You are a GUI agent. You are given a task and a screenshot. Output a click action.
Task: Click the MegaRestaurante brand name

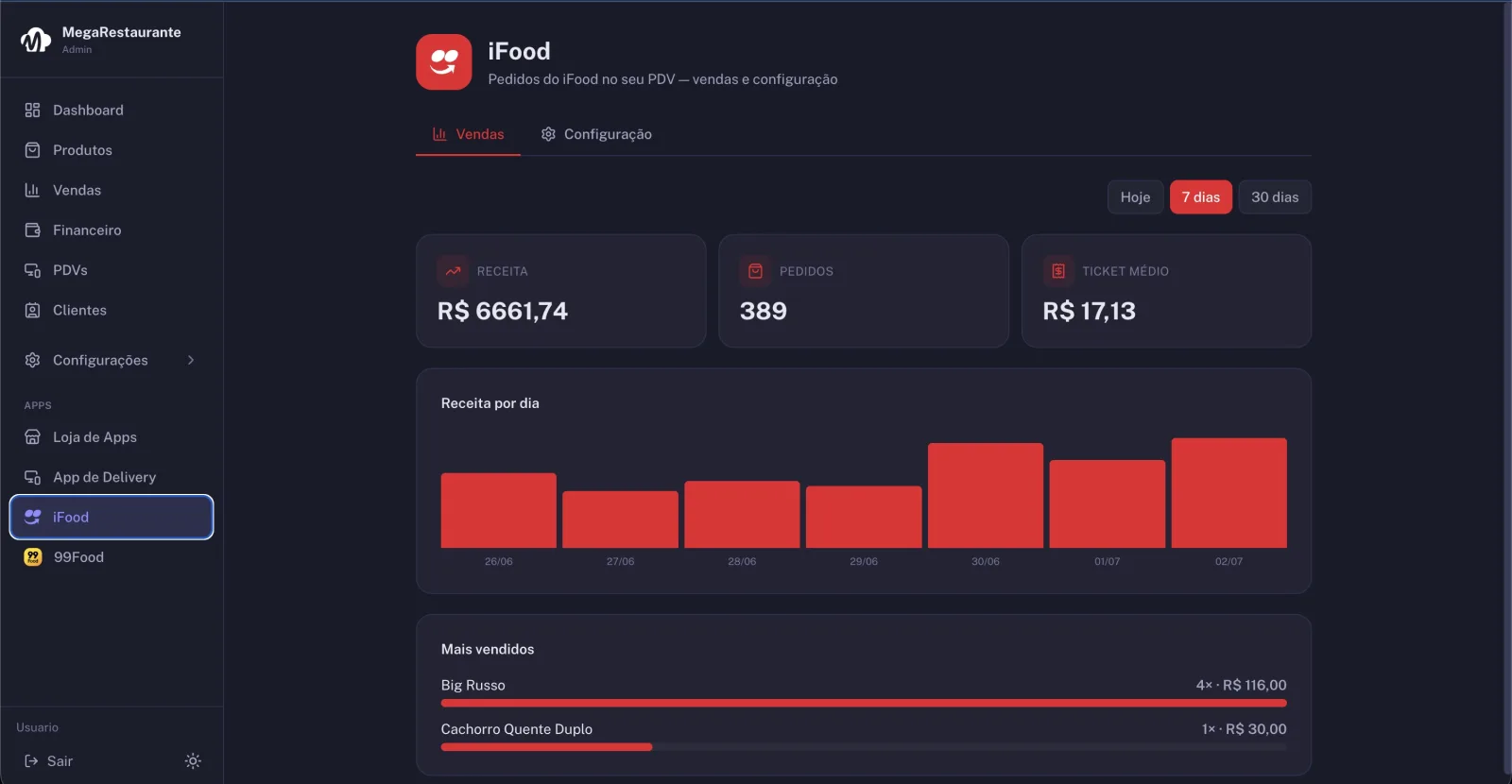click(122, 32)
